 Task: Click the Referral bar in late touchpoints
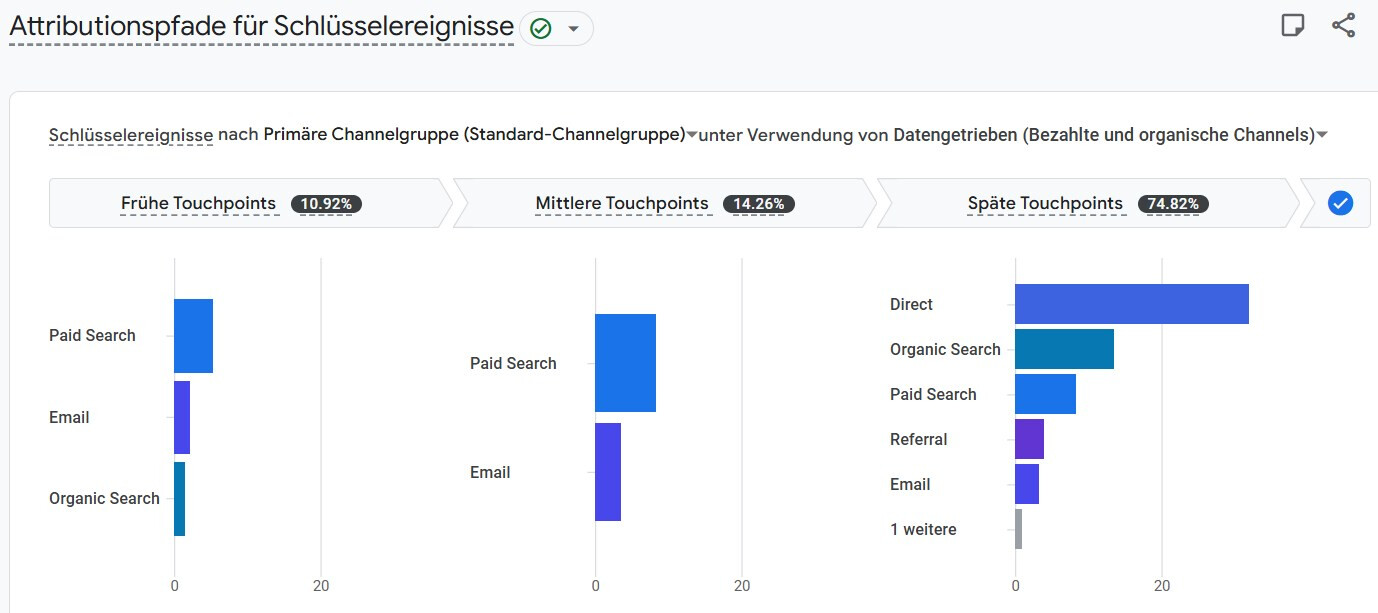(x=1029, y=439)
